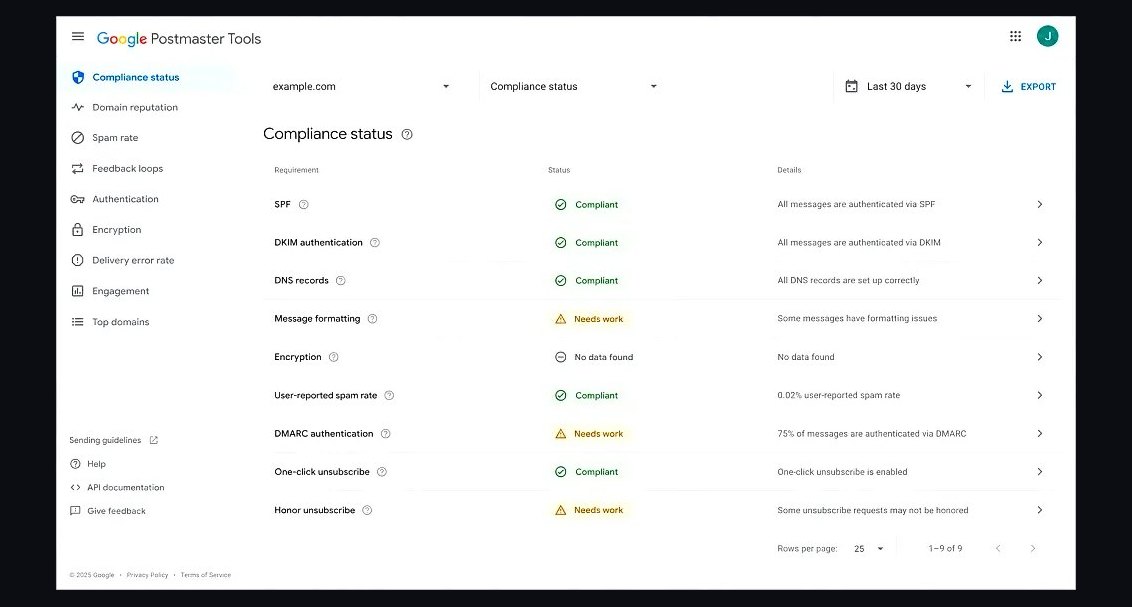The height and width of the screenshot is (607, 1132).
Task: Click Give feedback link
Action: click(108, 511)
